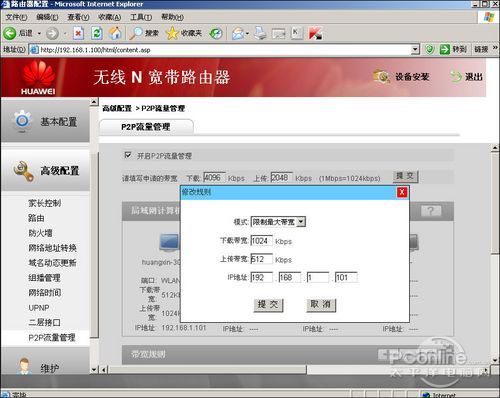
Task: Go to the Home page icon
Action: (115, 33)
